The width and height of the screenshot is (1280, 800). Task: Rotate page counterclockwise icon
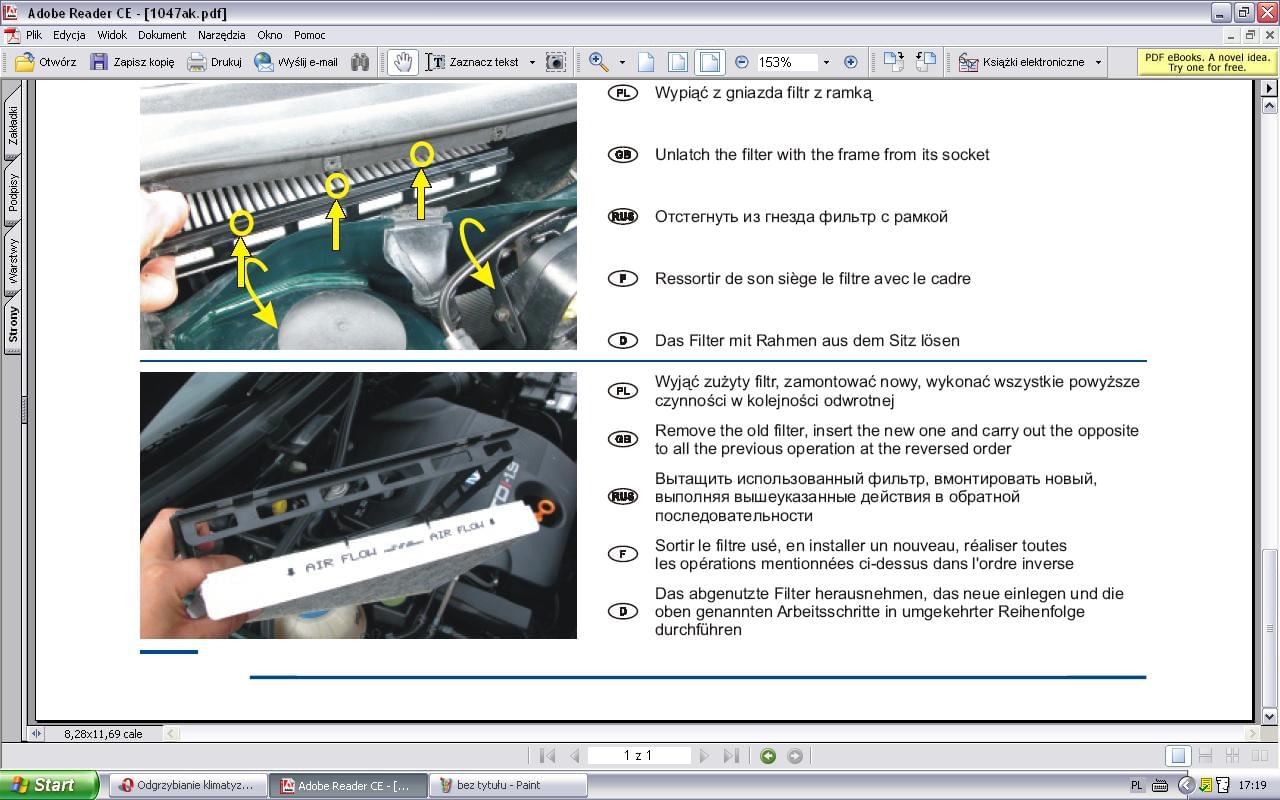point(926,62)
